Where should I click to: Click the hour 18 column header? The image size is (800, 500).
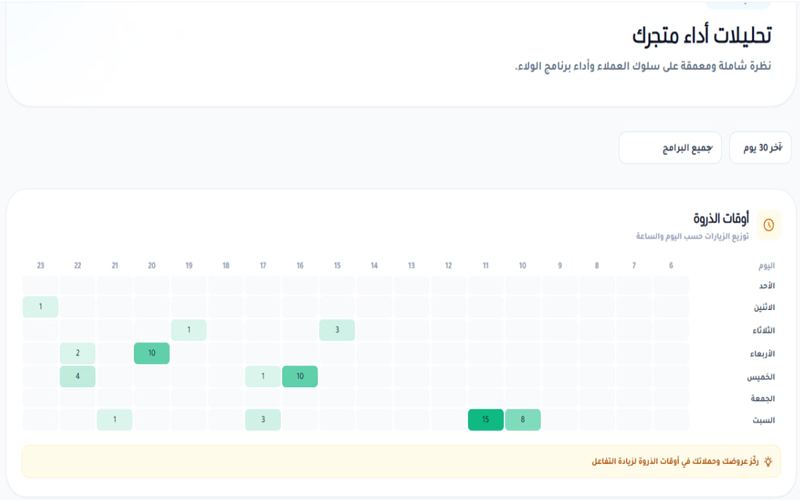click(226, 265)
